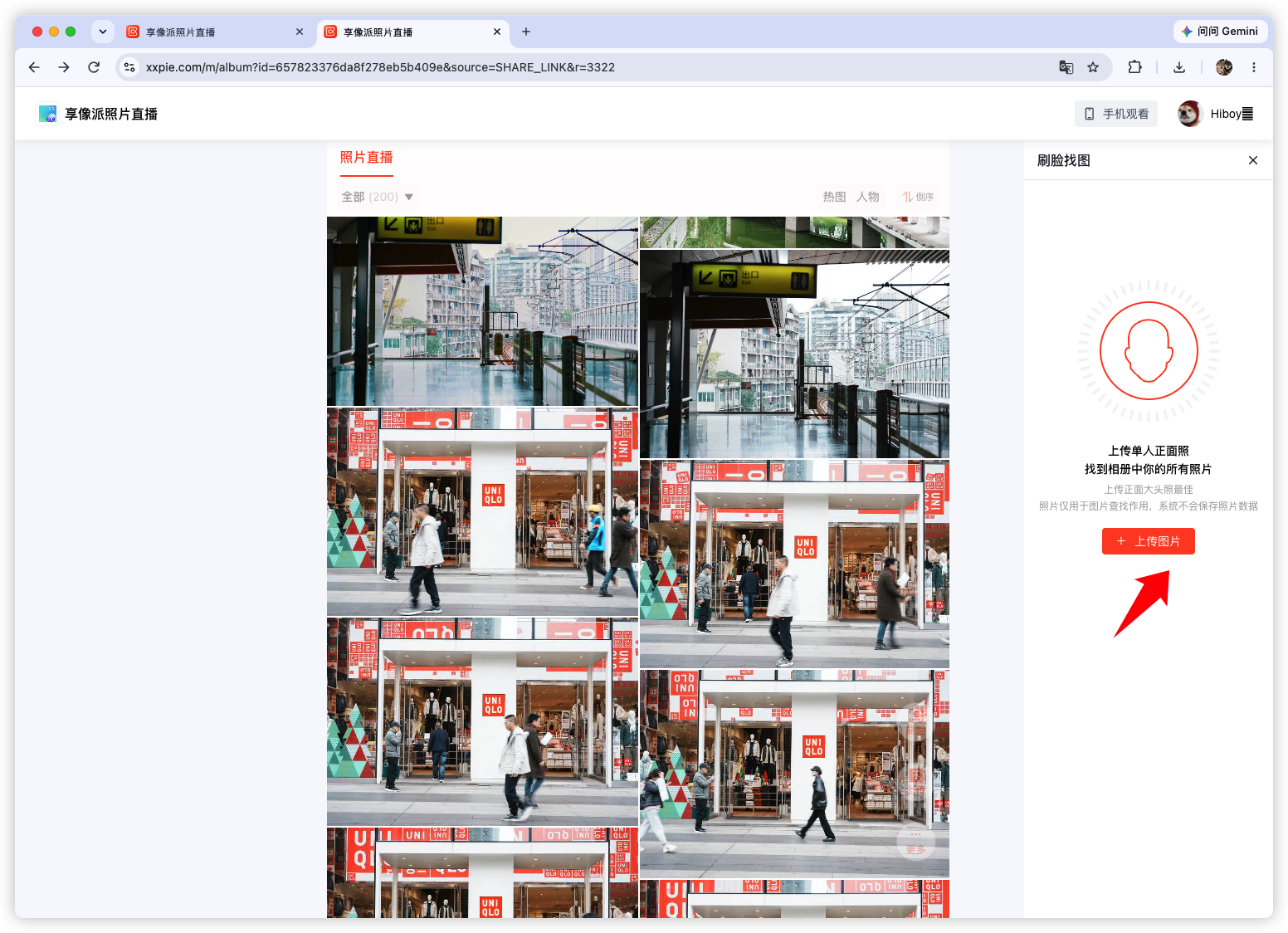Viewport: 1288px width, 933px height.
Task: Click the 找到相册中你的所有照片 text
Action: click(1149, 469)
